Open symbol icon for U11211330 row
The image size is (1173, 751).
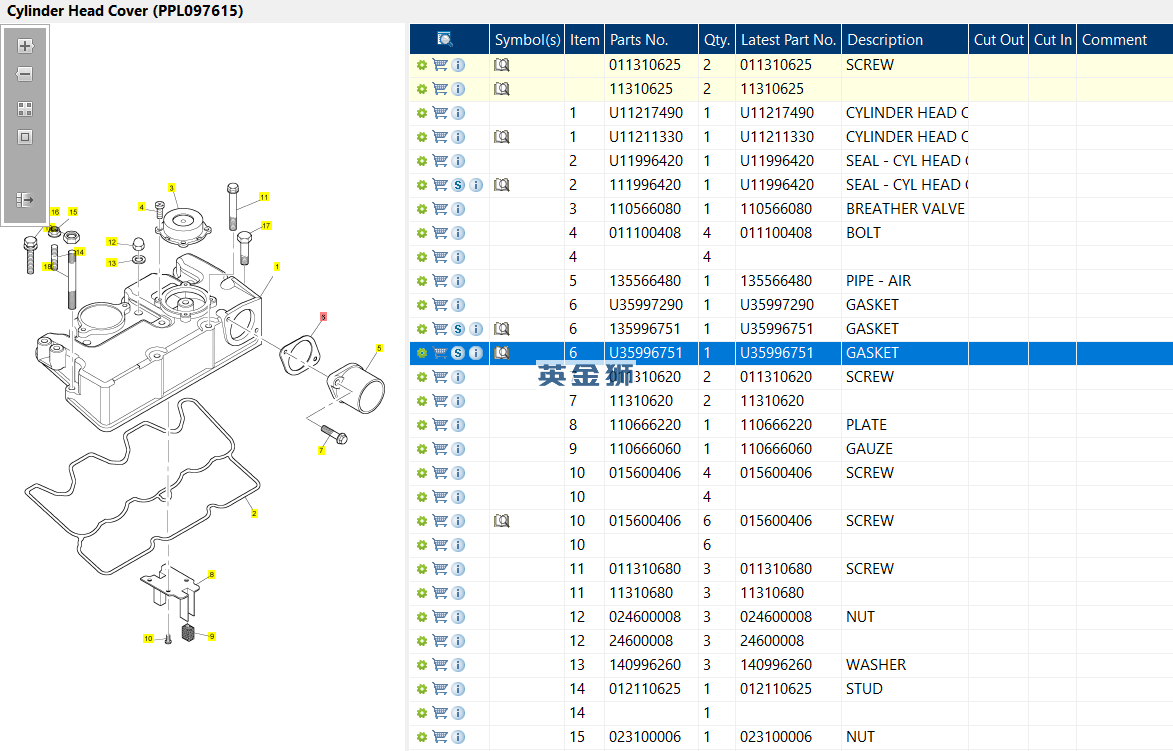pos(502,137)
